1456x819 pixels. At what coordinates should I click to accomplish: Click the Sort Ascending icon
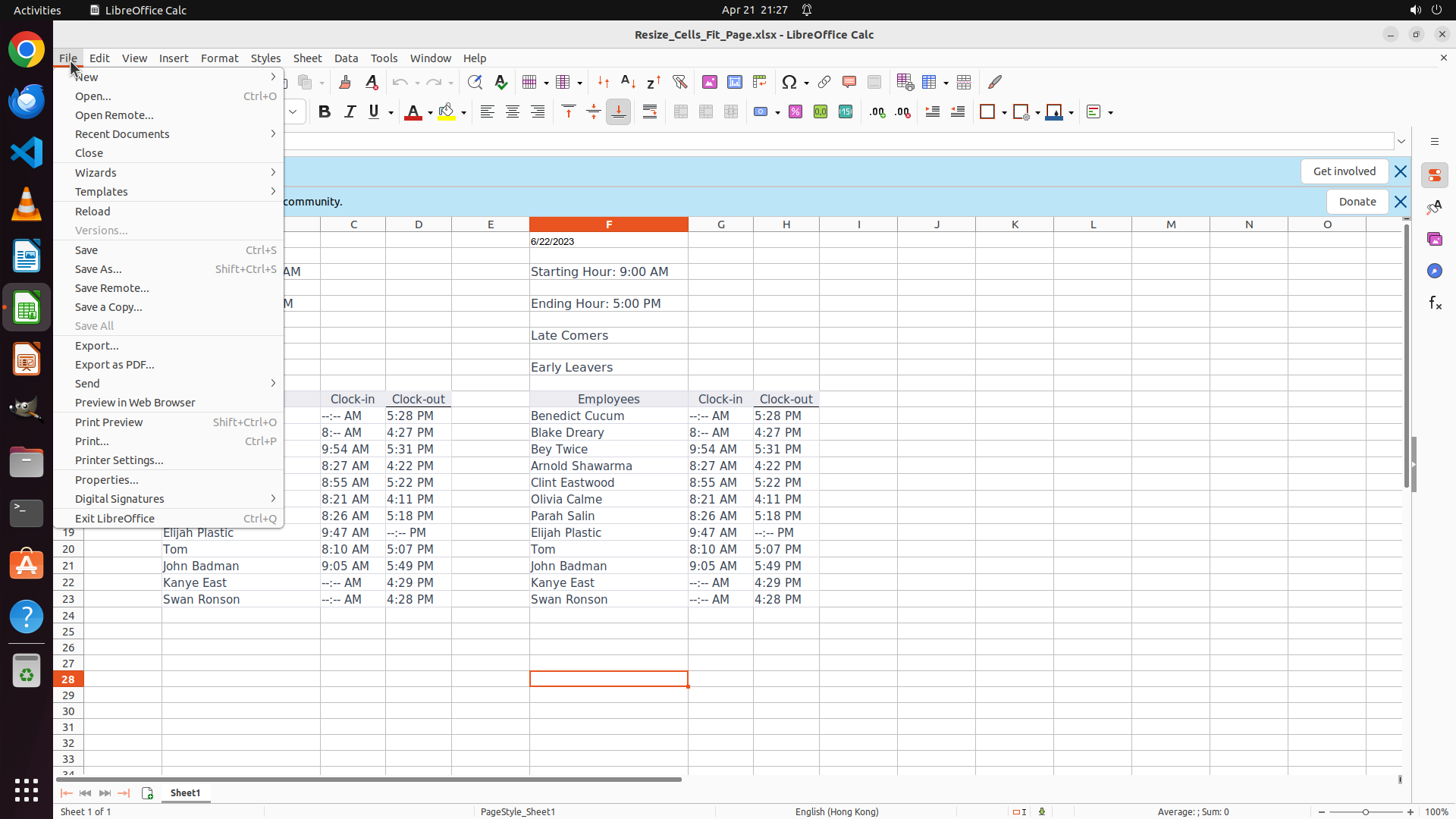[628, 82]
